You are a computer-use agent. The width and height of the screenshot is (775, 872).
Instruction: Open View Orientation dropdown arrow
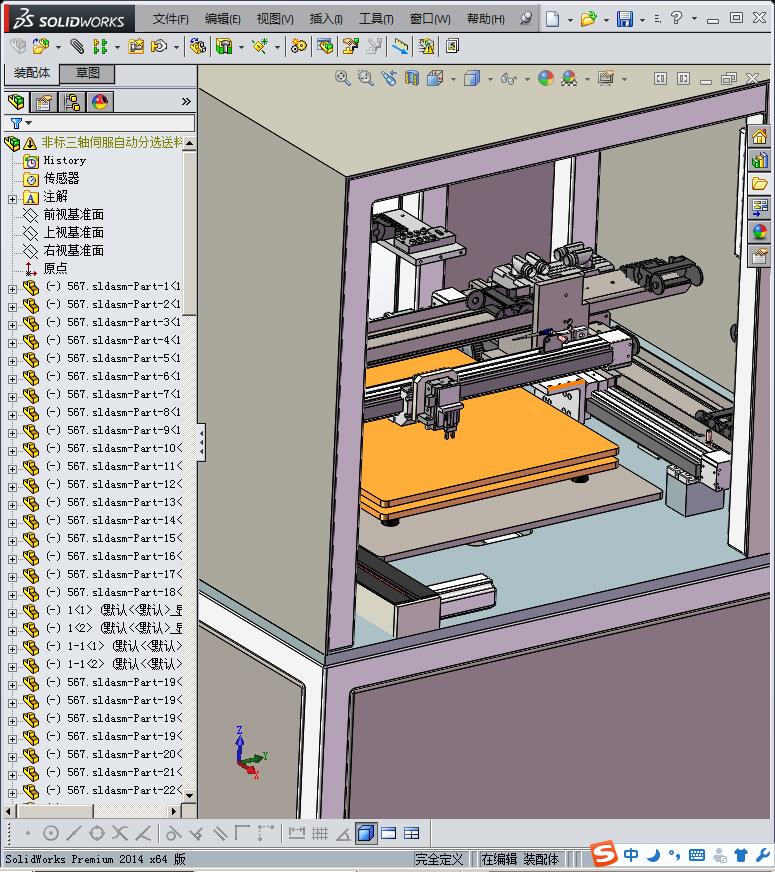point(453,79)
